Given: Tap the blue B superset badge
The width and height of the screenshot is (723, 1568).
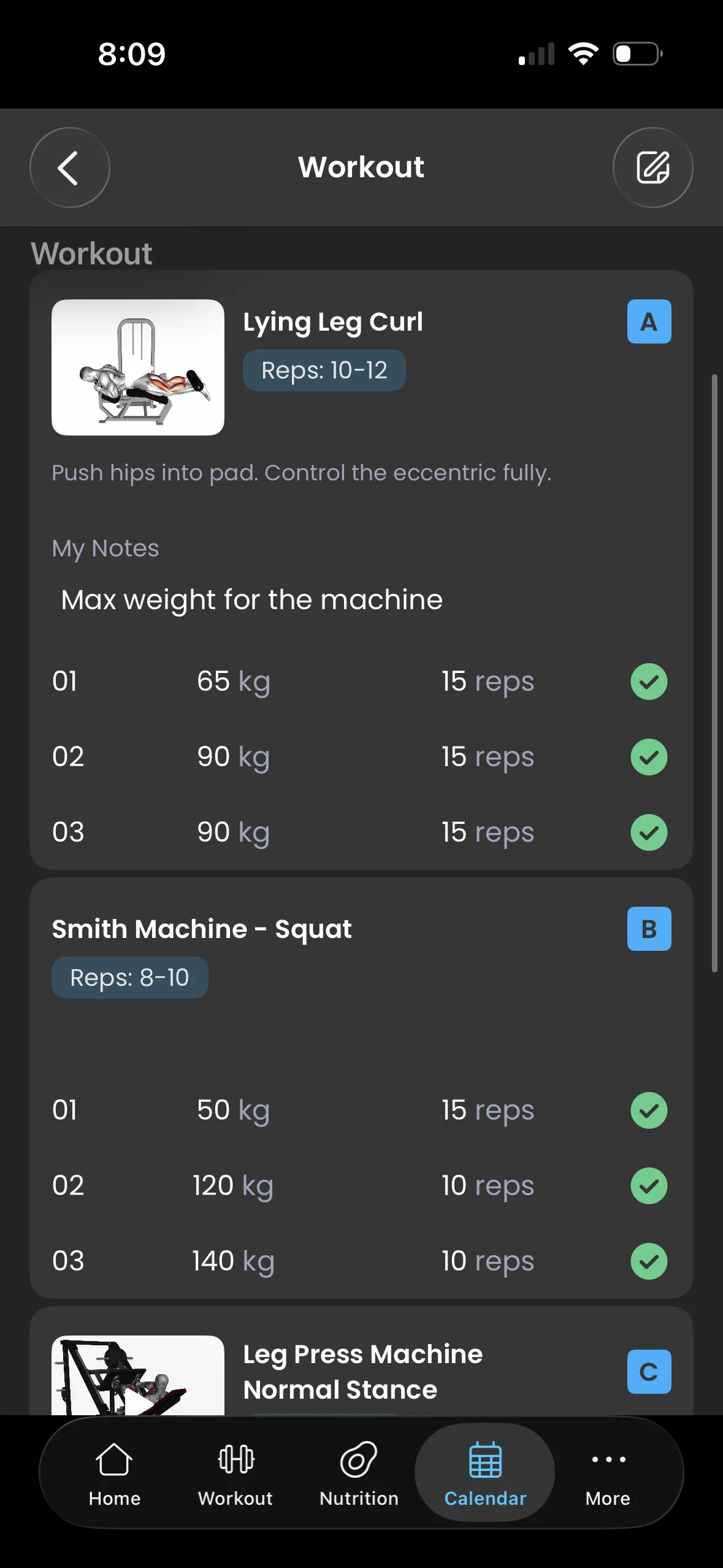Looking at the screenshot, I should 649,929.
